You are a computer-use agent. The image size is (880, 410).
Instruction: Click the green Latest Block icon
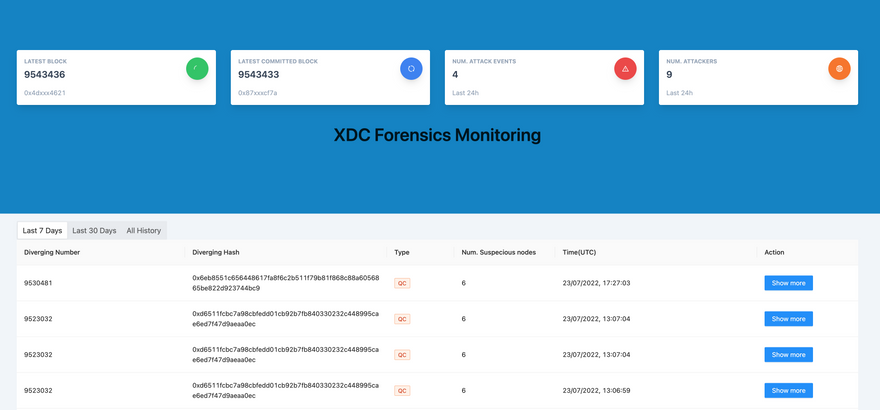tap(197, 69)
